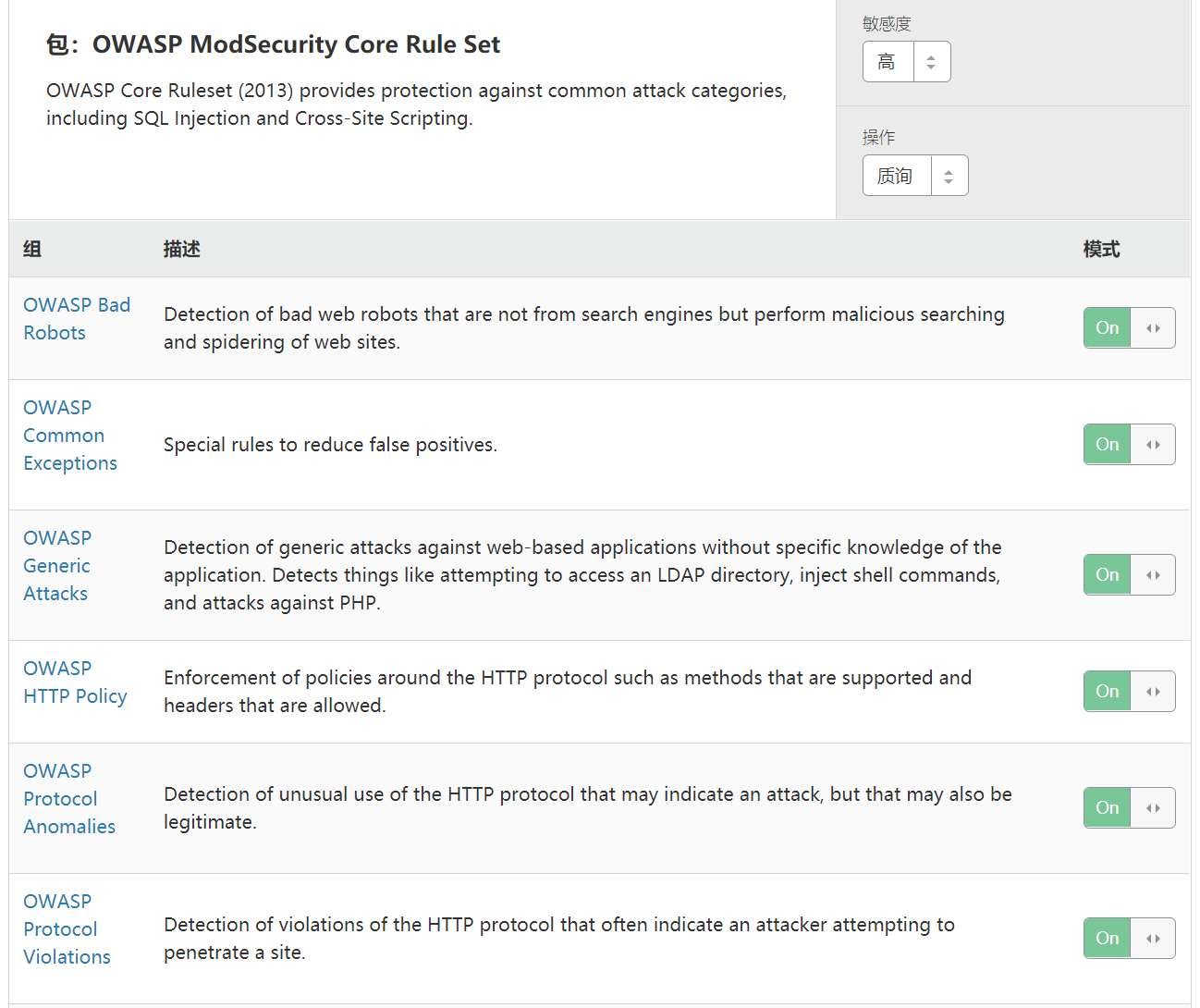Click the 模式 column header

point(1102,249)
